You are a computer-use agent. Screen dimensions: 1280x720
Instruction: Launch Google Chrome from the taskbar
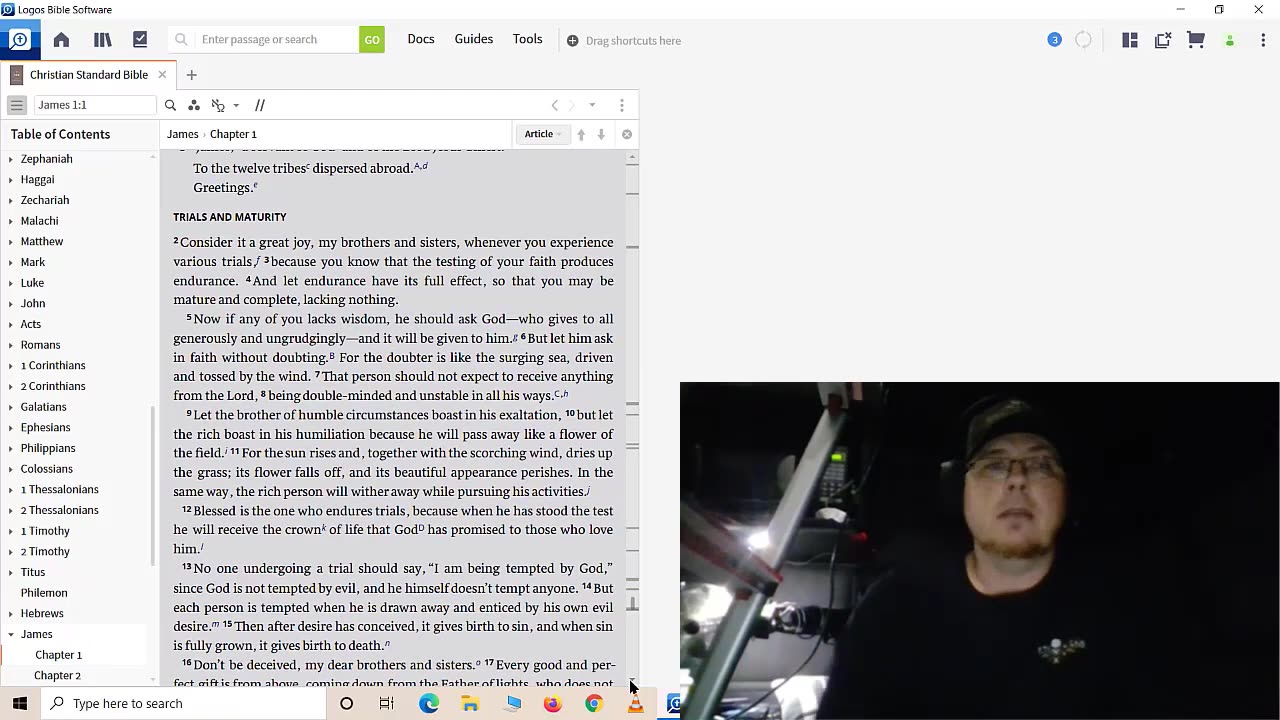point(594,704)
